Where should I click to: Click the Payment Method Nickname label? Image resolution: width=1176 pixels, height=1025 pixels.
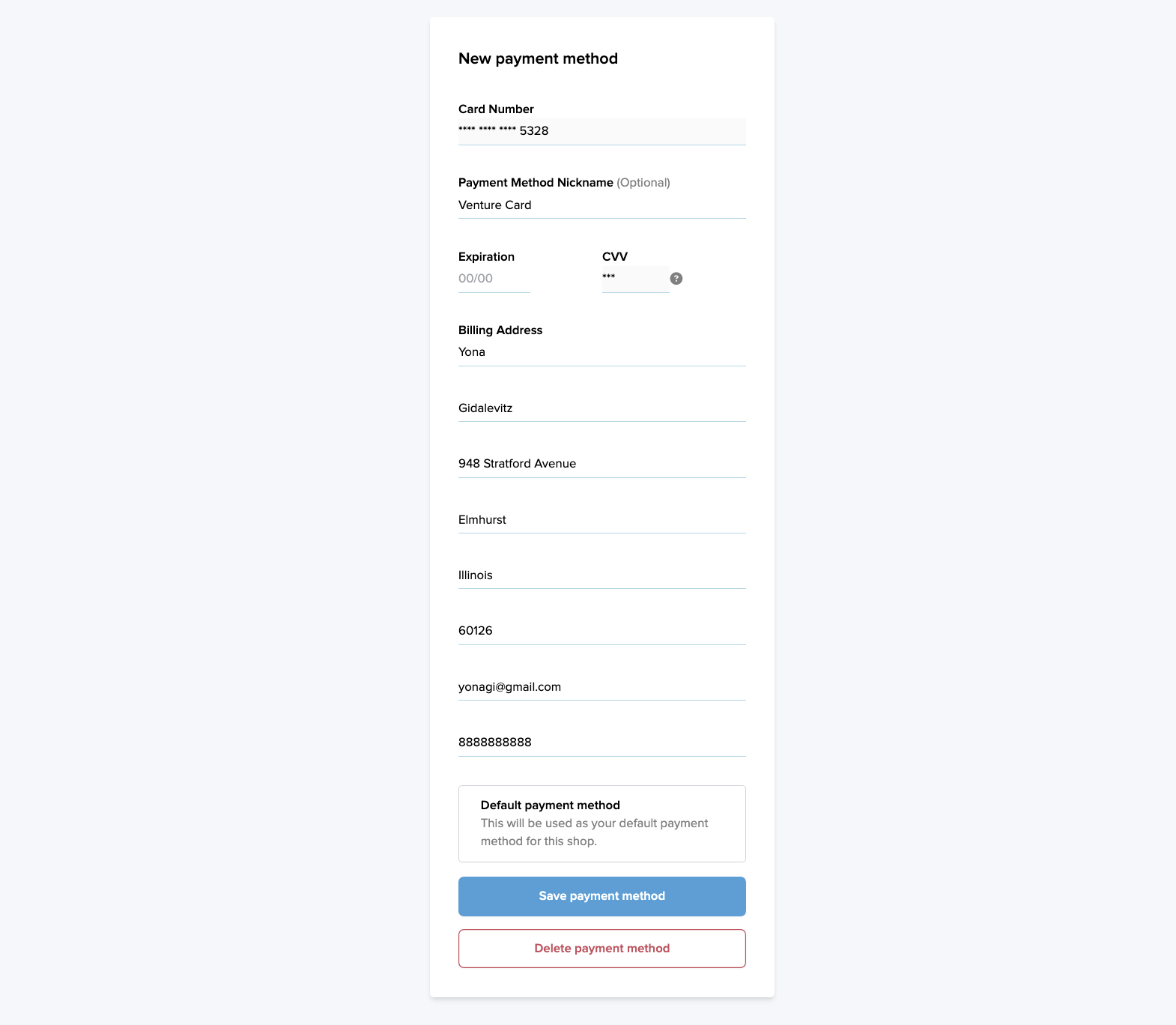(x=536, y=183)
